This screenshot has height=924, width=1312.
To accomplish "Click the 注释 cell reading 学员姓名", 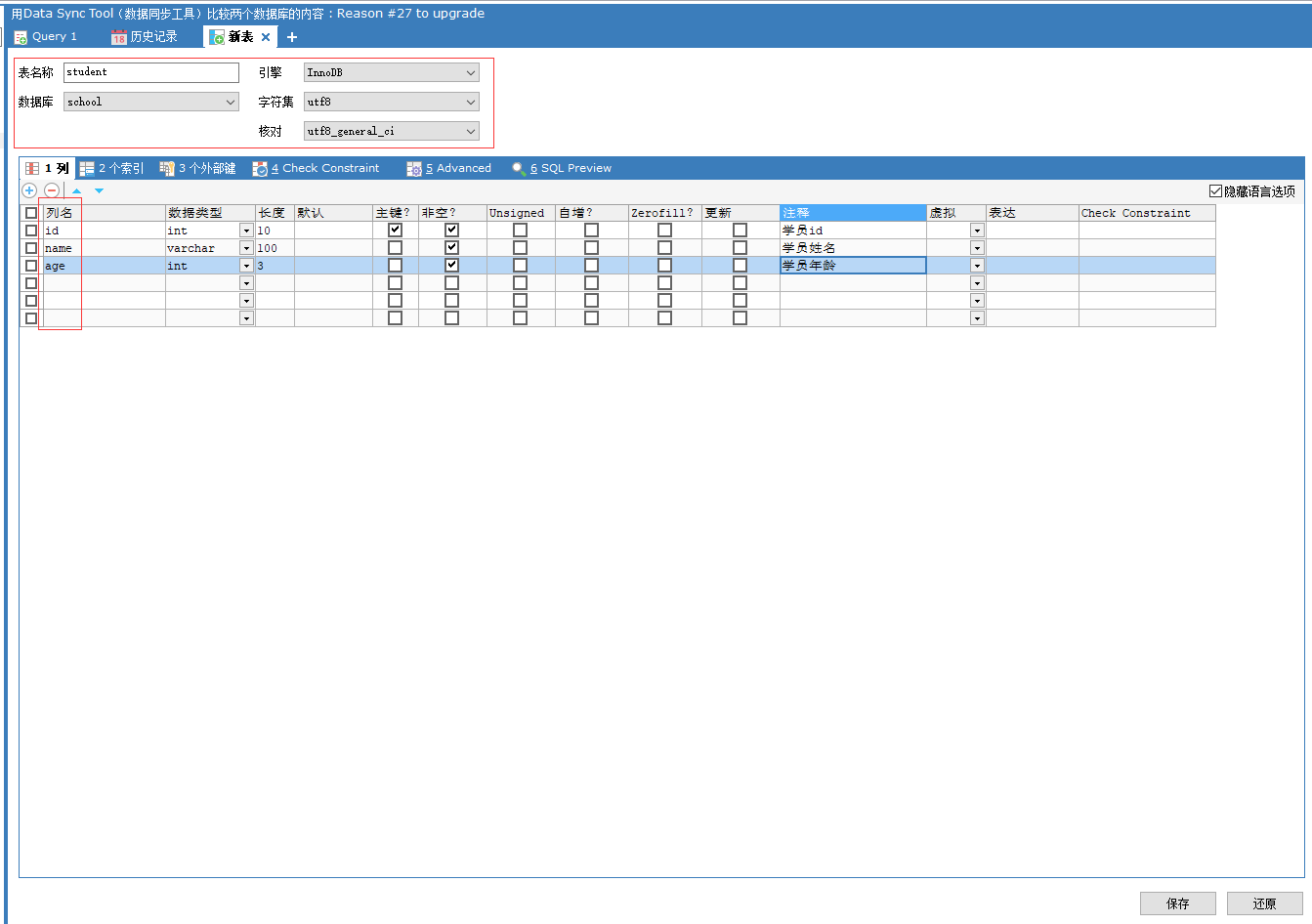I will [853, 248].
